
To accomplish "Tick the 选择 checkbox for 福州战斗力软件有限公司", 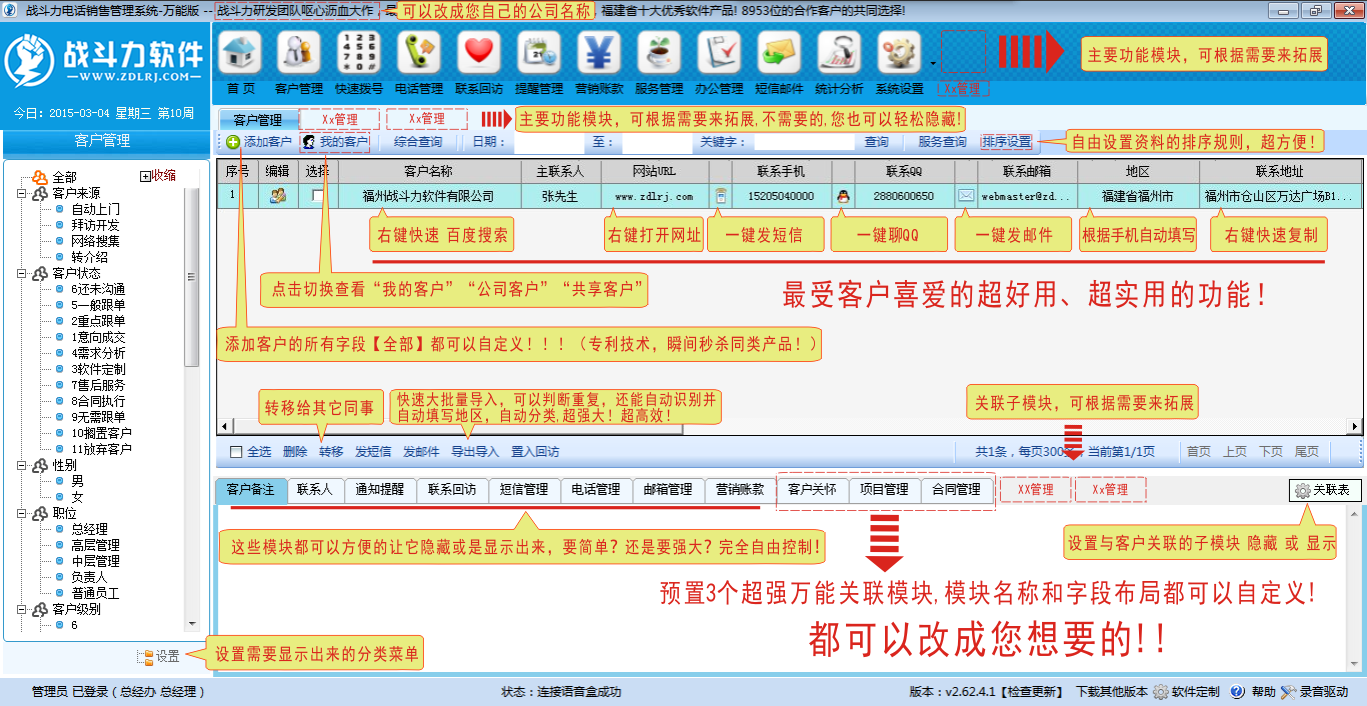I will tap(318, 196).
